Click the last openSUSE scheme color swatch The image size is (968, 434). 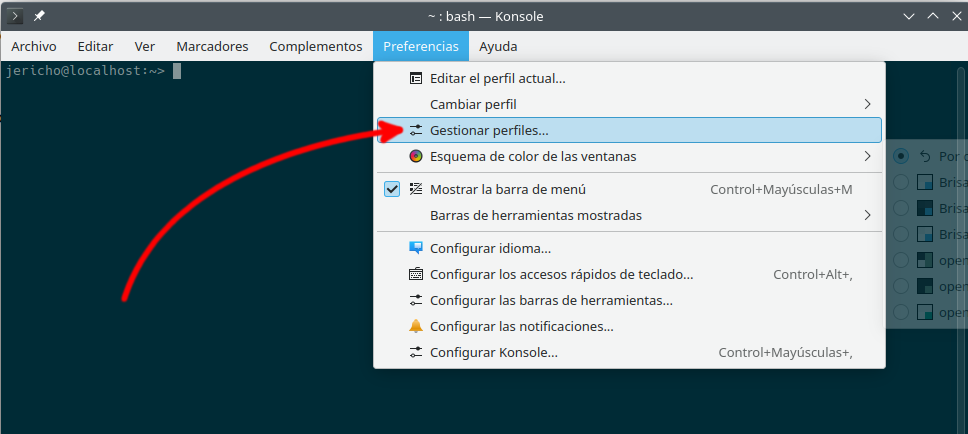(926, 312)
